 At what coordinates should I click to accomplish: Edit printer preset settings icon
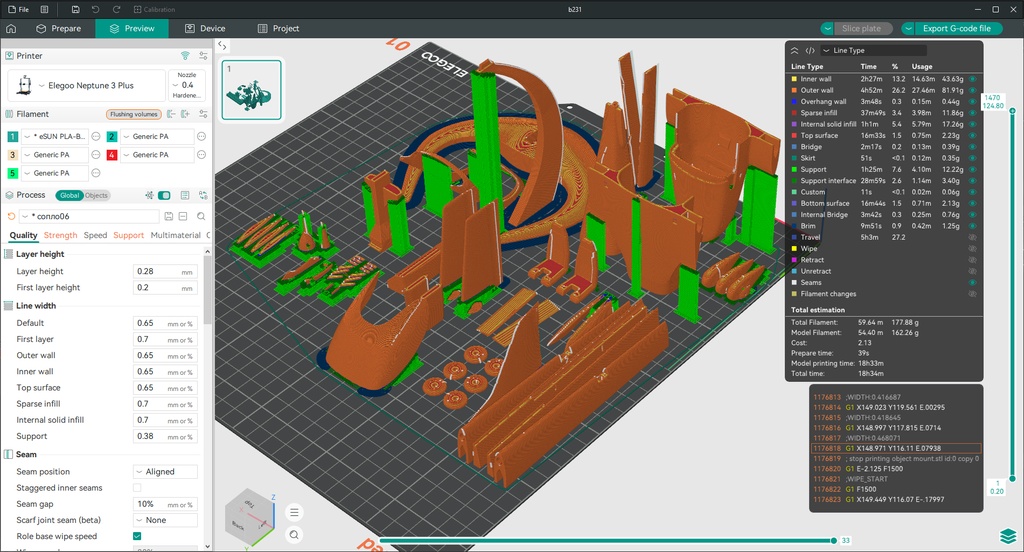[x=203, y=56]
